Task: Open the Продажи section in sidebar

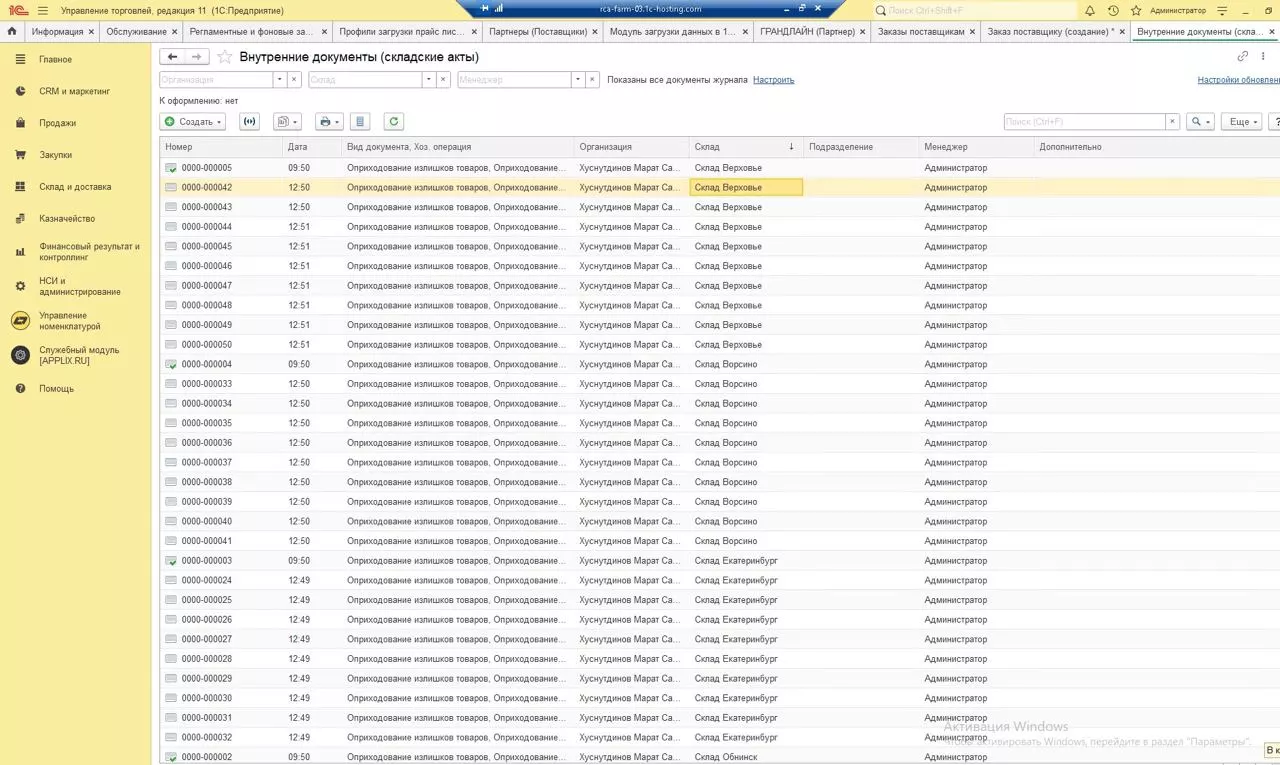Action: pyautogui.click(x=57, y=123)
